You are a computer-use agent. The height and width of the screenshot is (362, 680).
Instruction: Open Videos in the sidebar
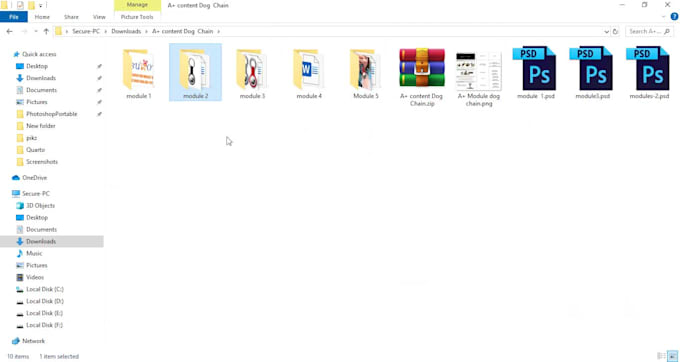pyautogui.click(x=35, y=277)
